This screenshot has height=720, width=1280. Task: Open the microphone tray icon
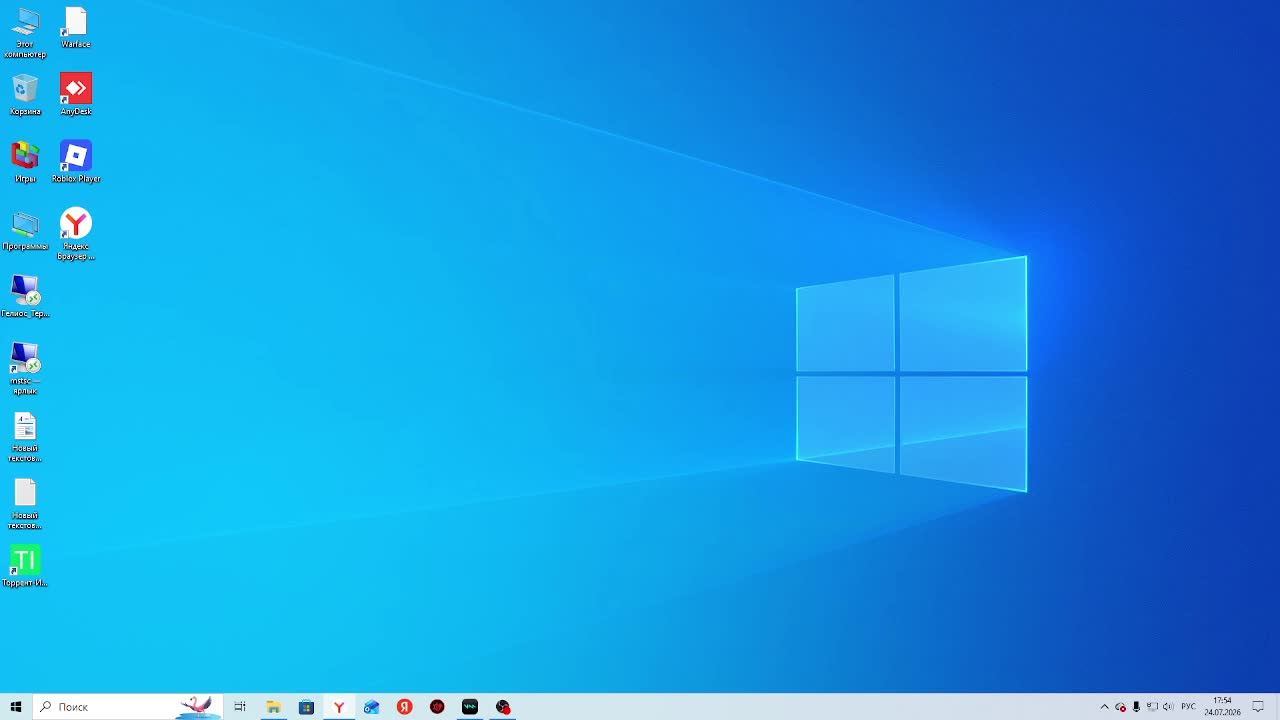1136,707
